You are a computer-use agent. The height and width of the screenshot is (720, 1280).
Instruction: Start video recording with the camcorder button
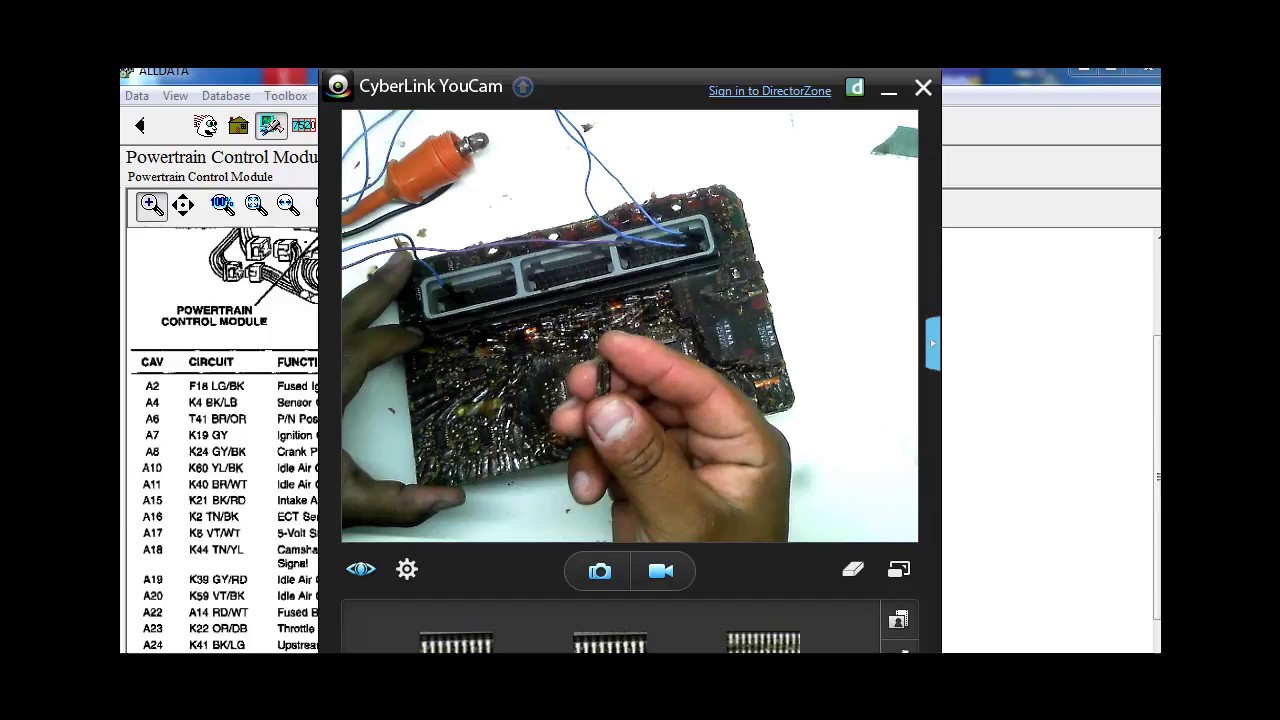pyautogui.click(x=661, y=571)
